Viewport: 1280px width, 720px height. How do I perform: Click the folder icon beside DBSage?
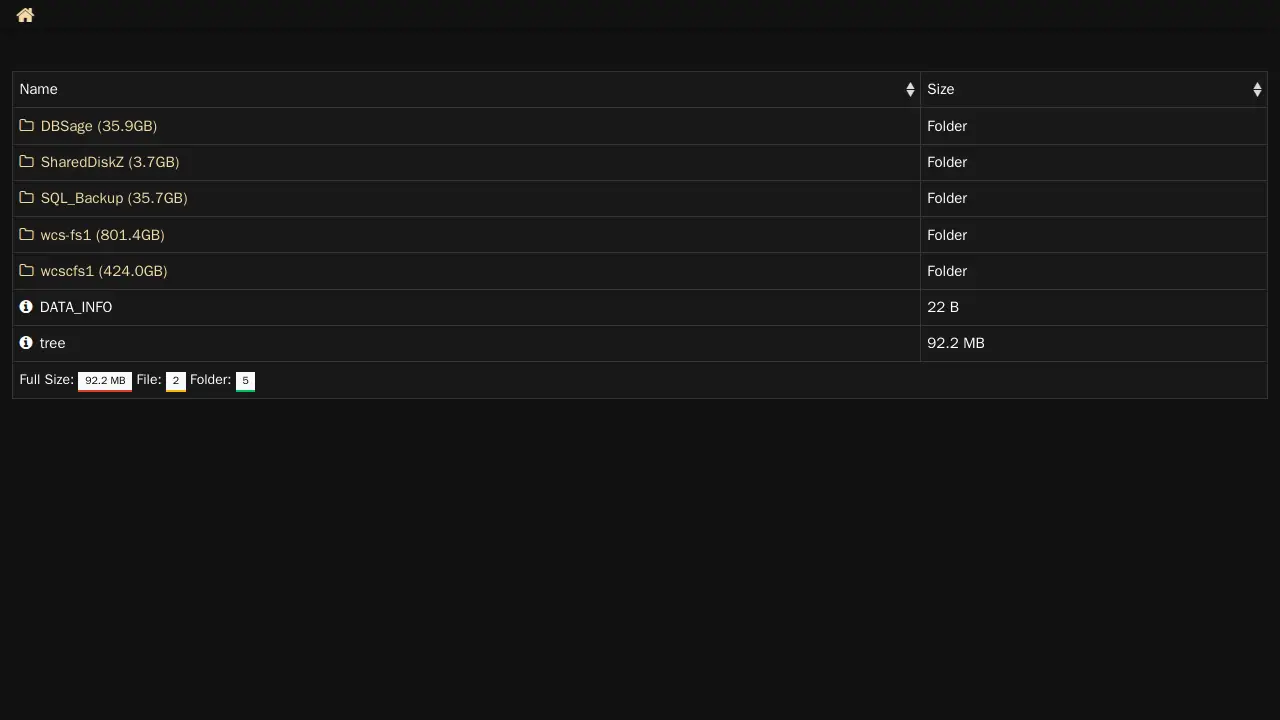[x=27, y=126]
